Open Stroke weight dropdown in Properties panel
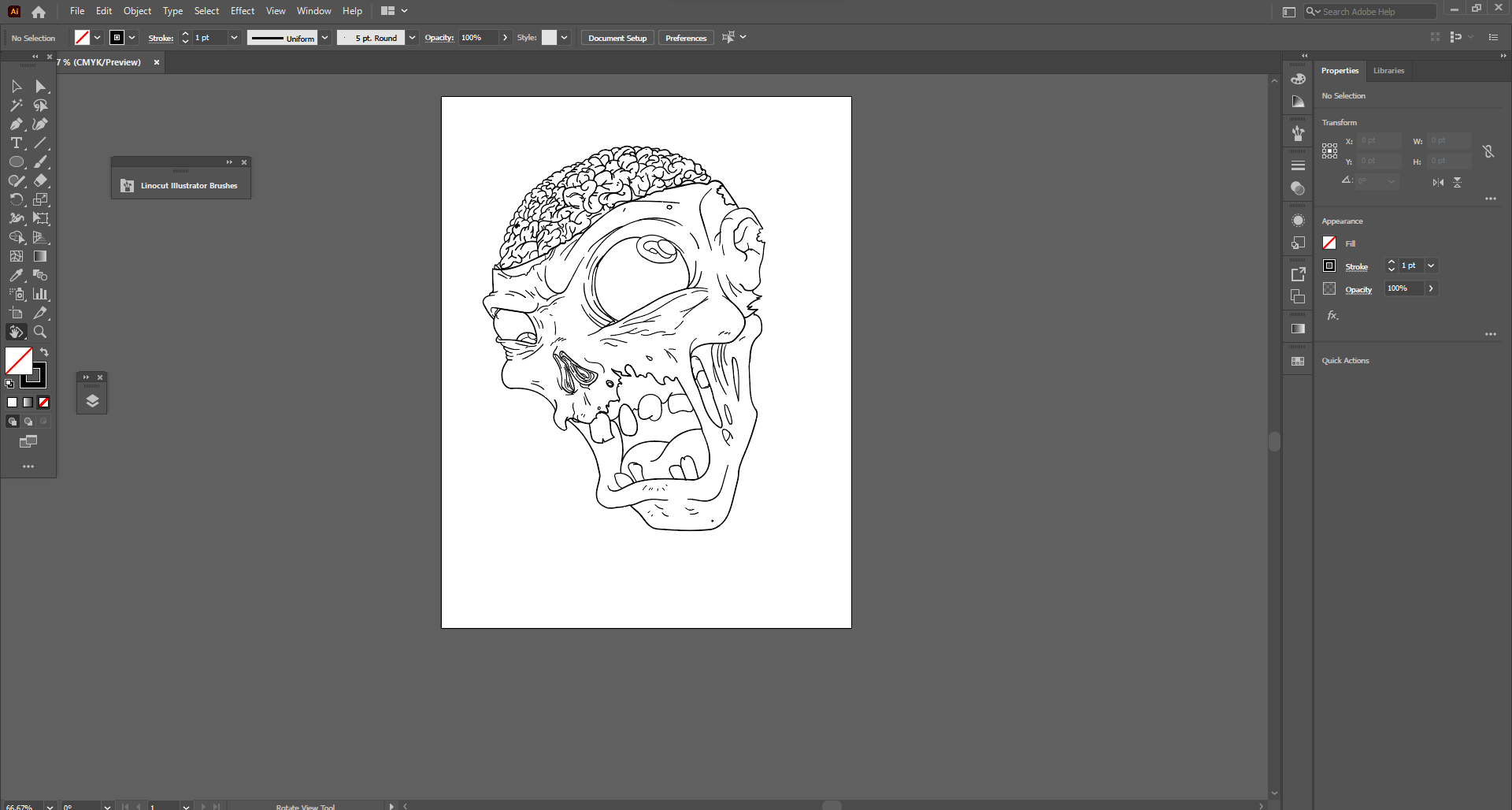 coord(1431,266)
